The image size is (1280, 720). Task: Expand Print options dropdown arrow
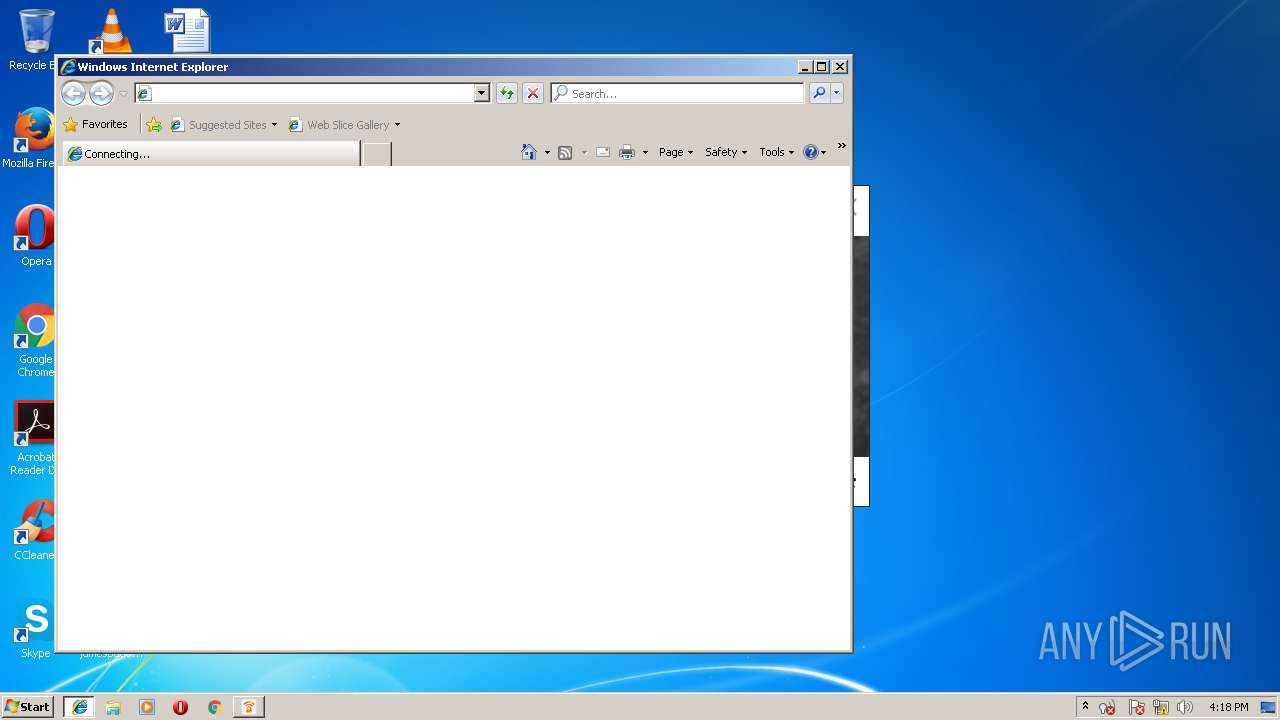[645, 153]
